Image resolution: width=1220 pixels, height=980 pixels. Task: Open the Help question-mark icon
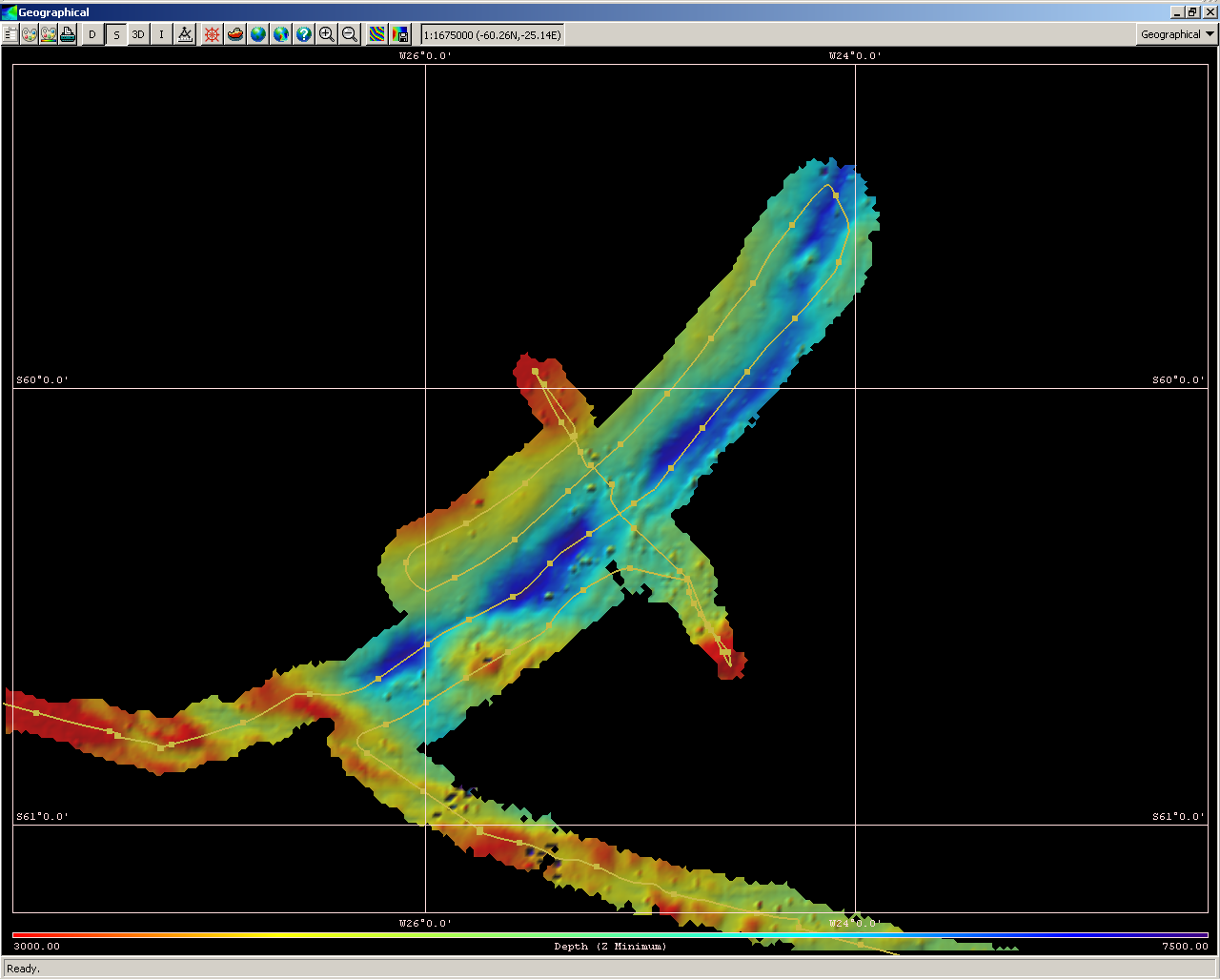[304, 34]
